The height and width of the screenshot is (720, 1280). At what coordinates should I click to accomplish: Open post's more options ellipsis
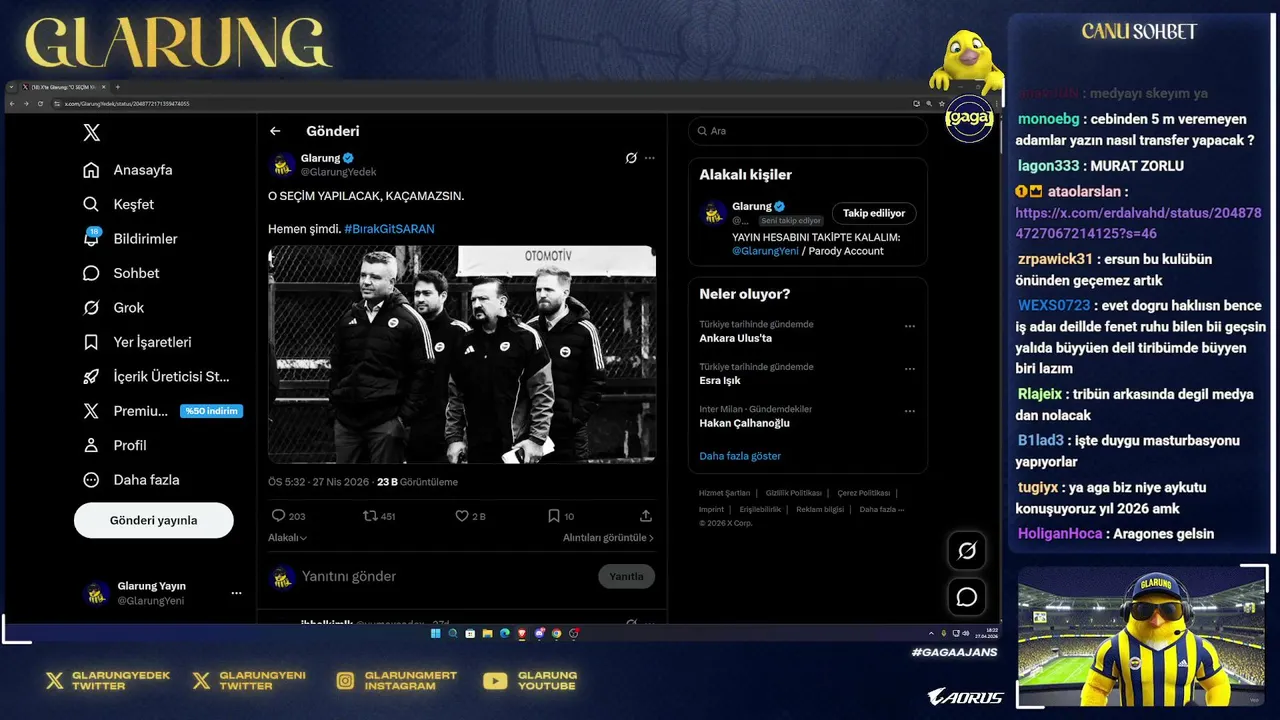pyautogui.click(x=650, y=158)
